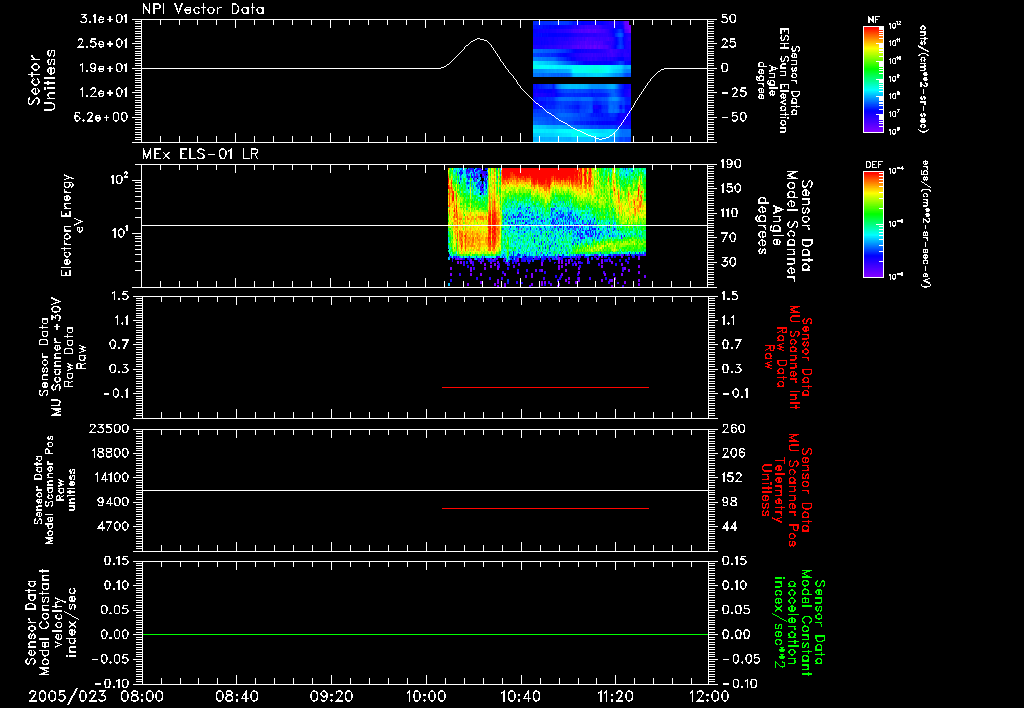Click the 10:40 time axis label
The height and width of the screenshot is (708, 1024).
[x=520, y=696]
